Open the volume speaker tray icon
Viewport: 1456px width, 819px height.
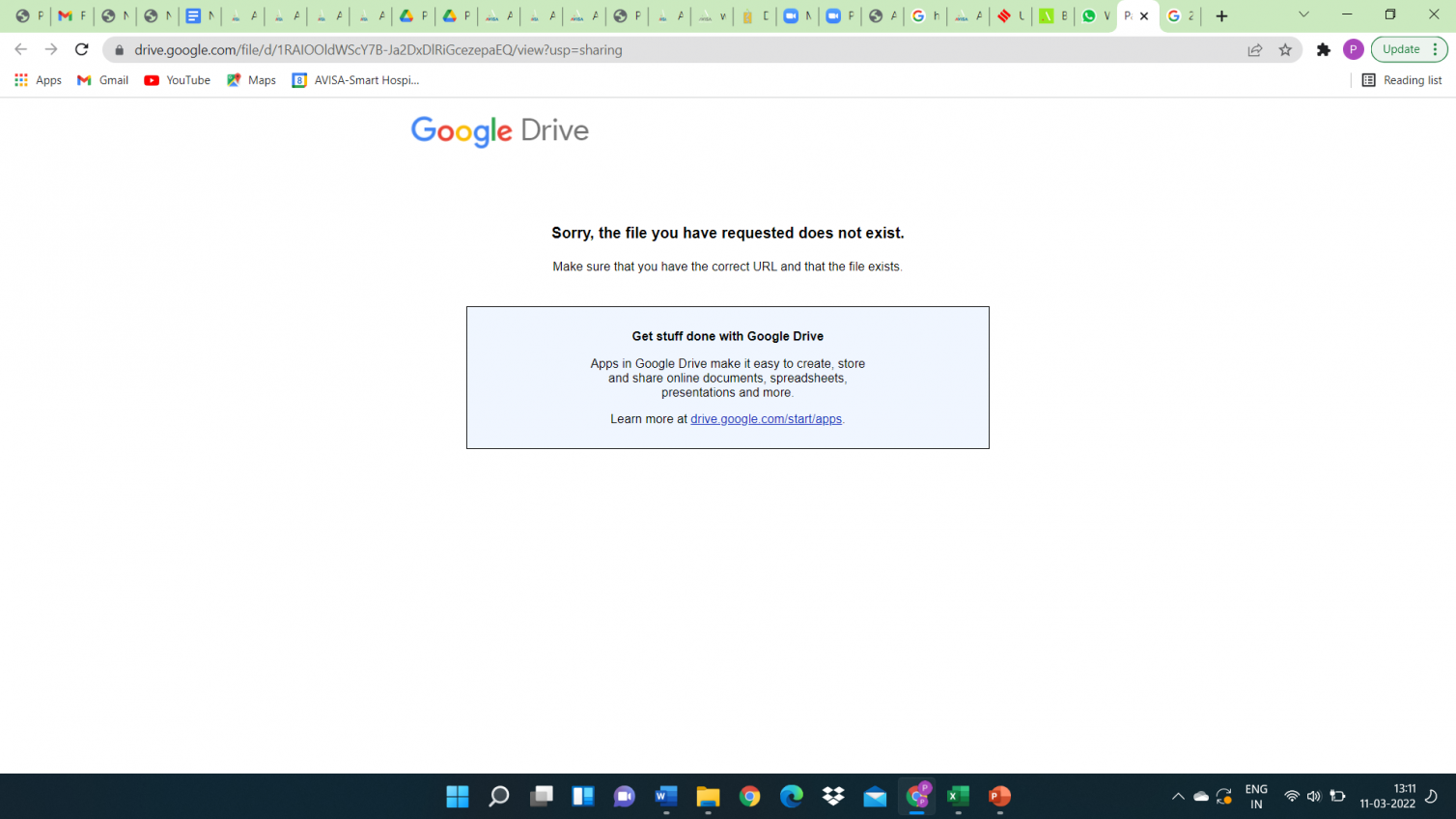[1314, 797]
